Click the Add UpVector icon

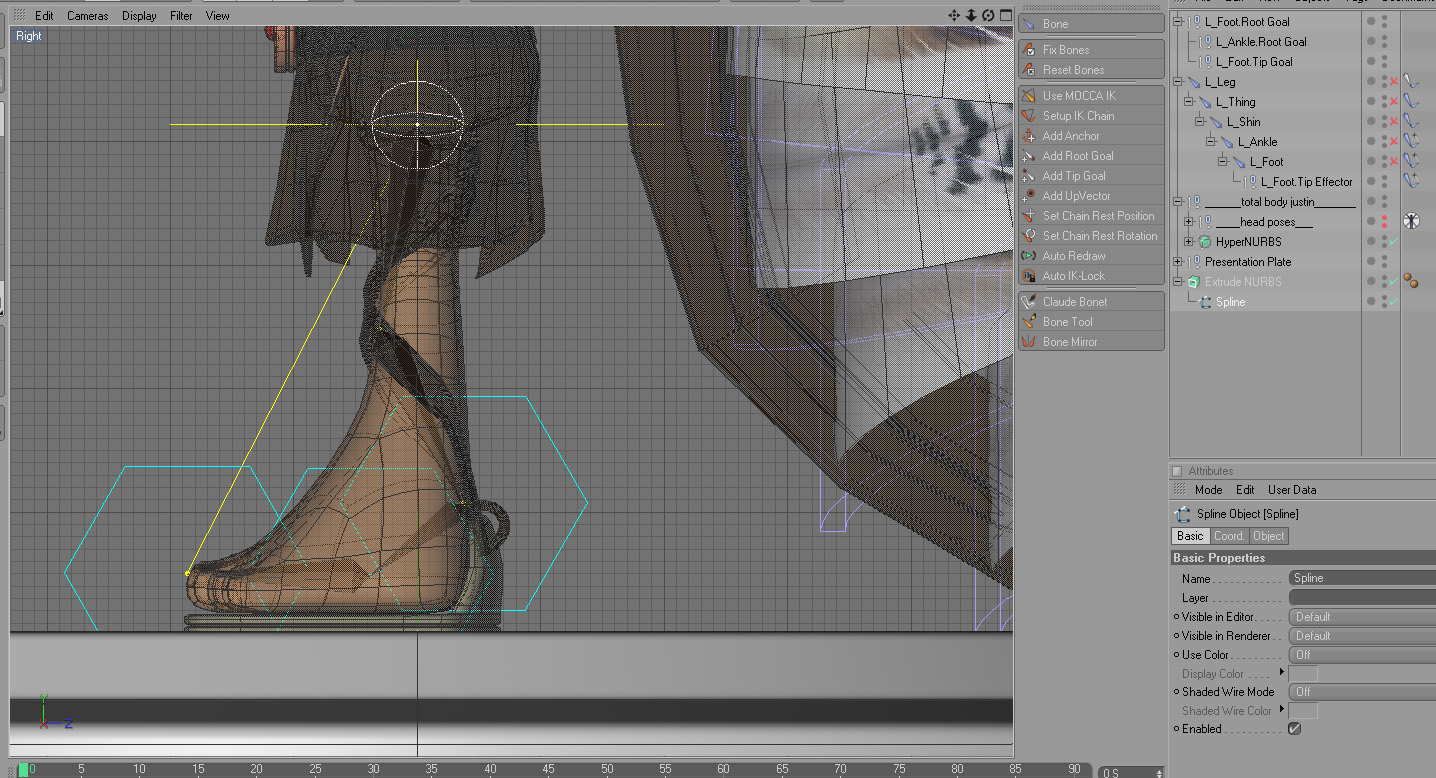[1028, 196]
